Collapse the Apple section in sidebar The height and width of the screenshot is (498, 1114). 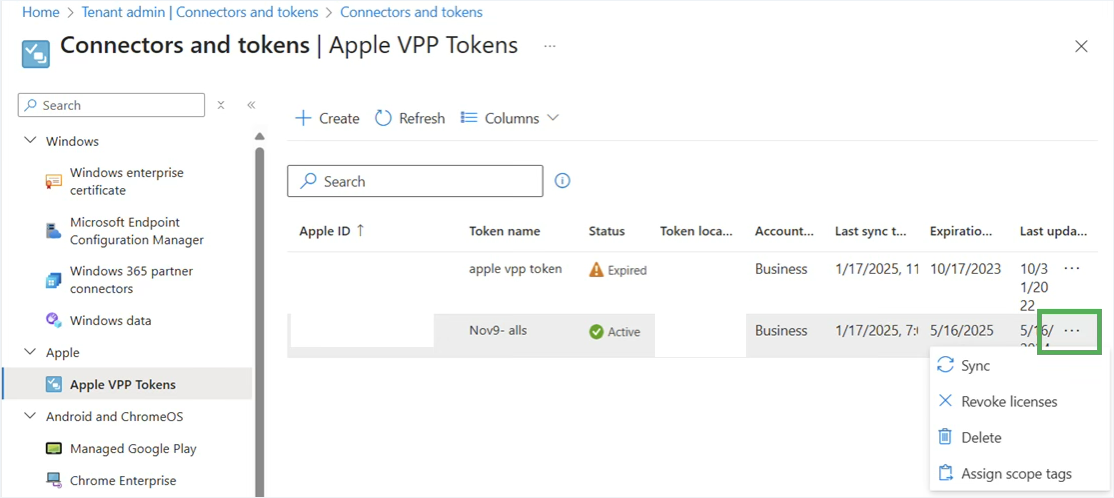[30, 353]
